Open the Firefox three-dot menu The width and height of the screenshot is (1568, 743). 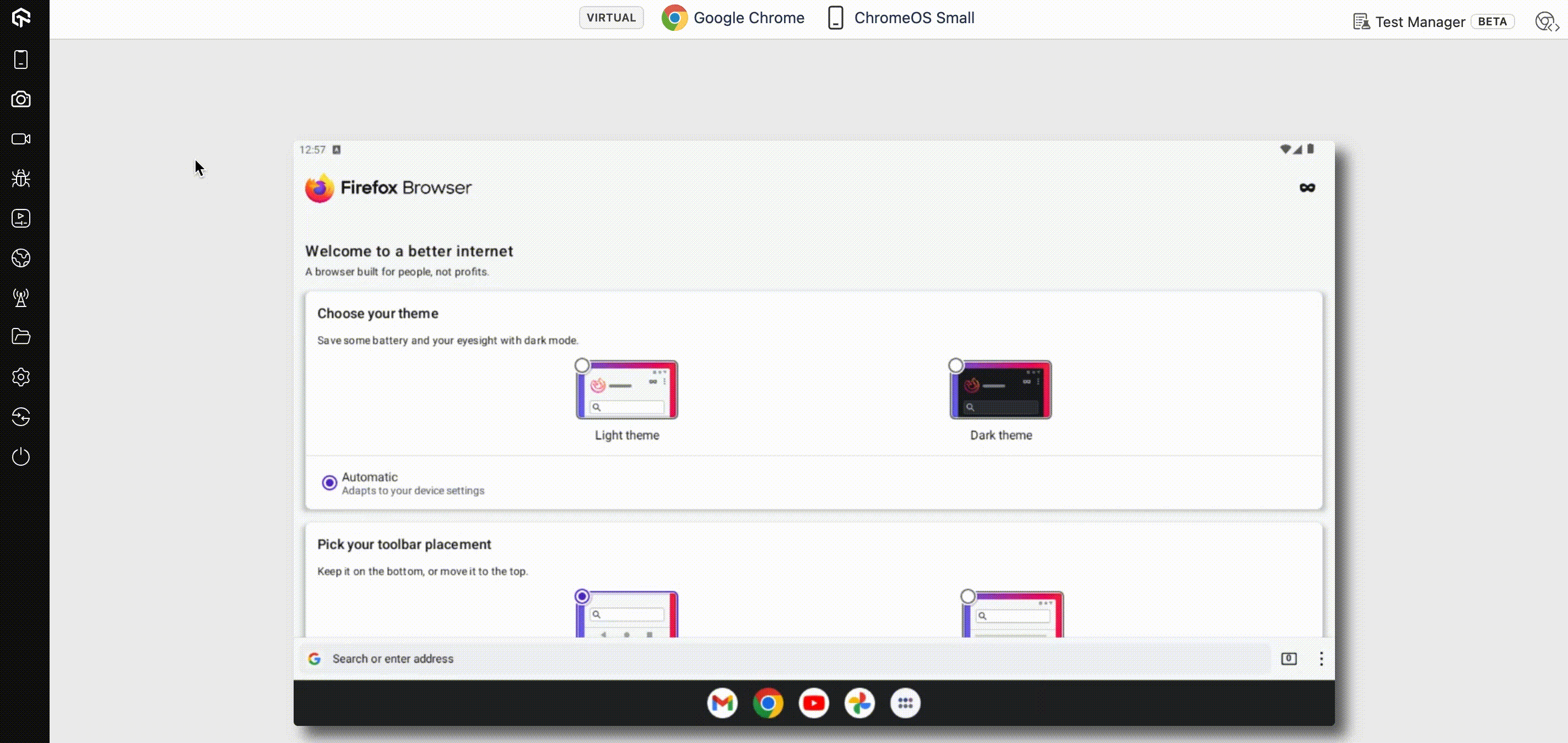click(x=1321, y=659)
